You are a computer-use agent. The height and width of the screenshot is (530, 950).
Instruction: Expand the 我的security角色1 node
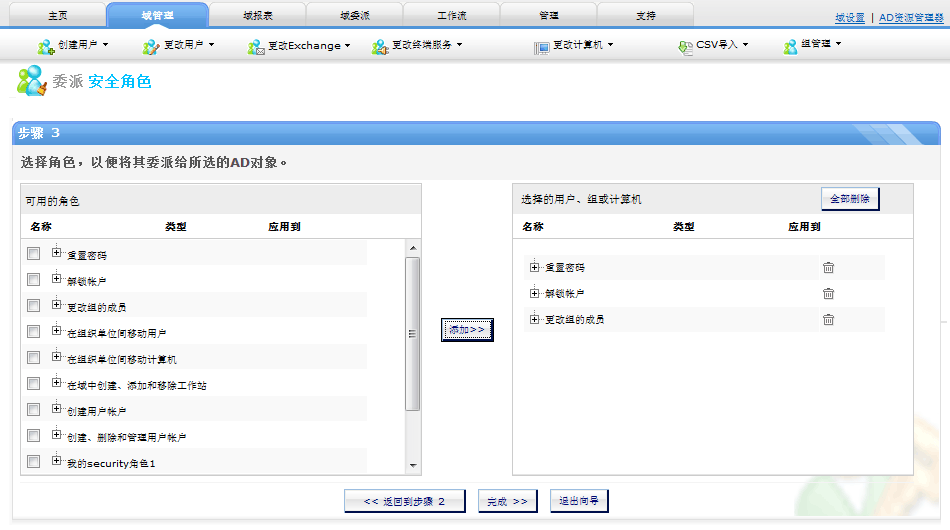(x=56, y=460)
